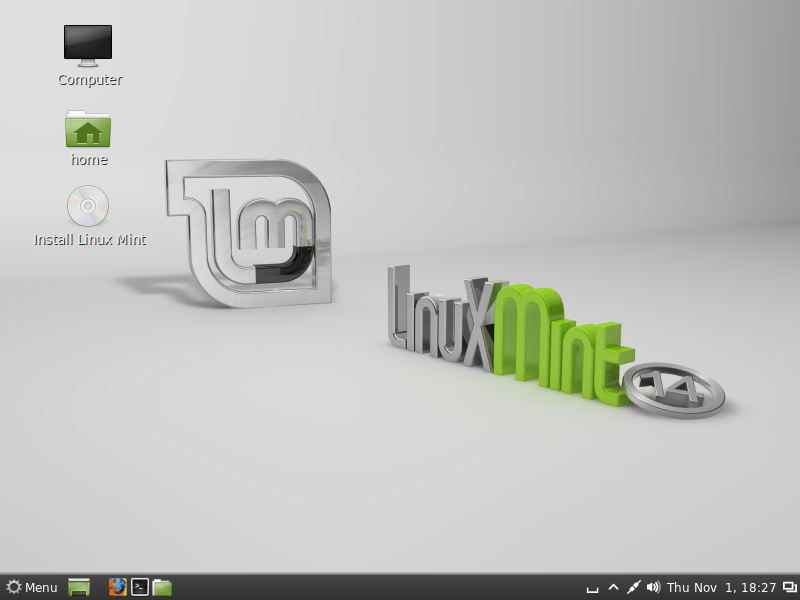The width and height of the screenshot is (800, 600).
Task: Click the window list applet at panel end
Action: [790, 588]
